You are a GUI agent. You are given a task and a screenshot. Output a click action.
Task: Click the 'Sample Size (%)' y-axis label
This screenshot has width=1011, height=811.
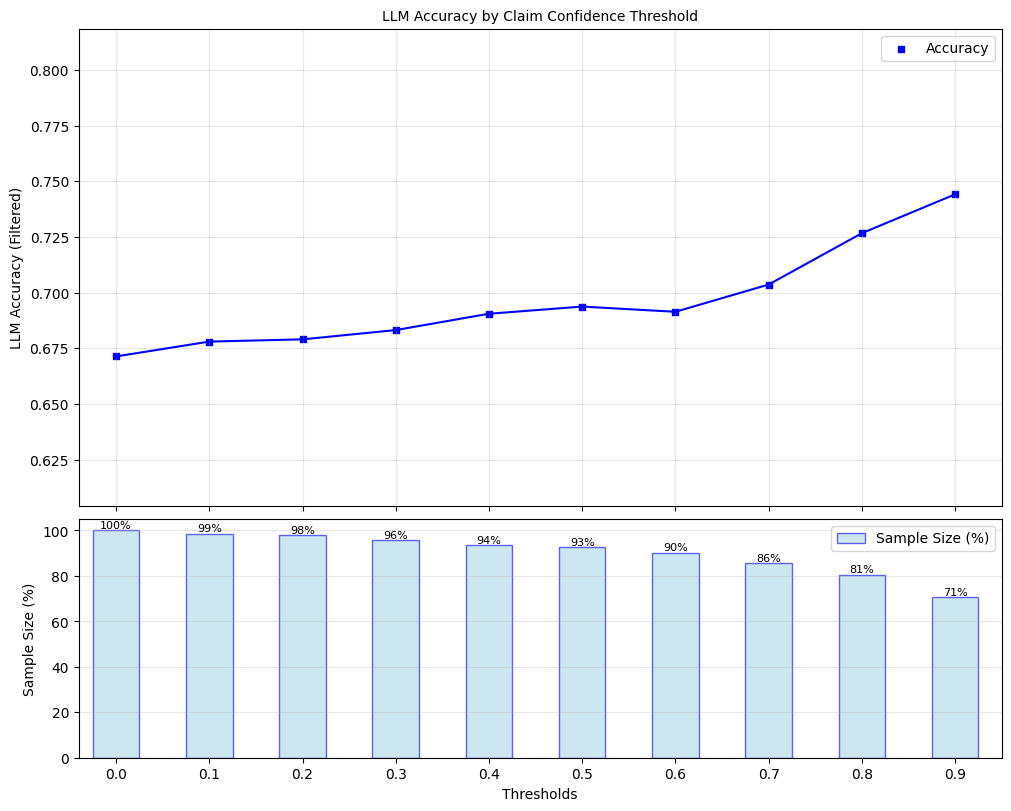tap(29, 638)
